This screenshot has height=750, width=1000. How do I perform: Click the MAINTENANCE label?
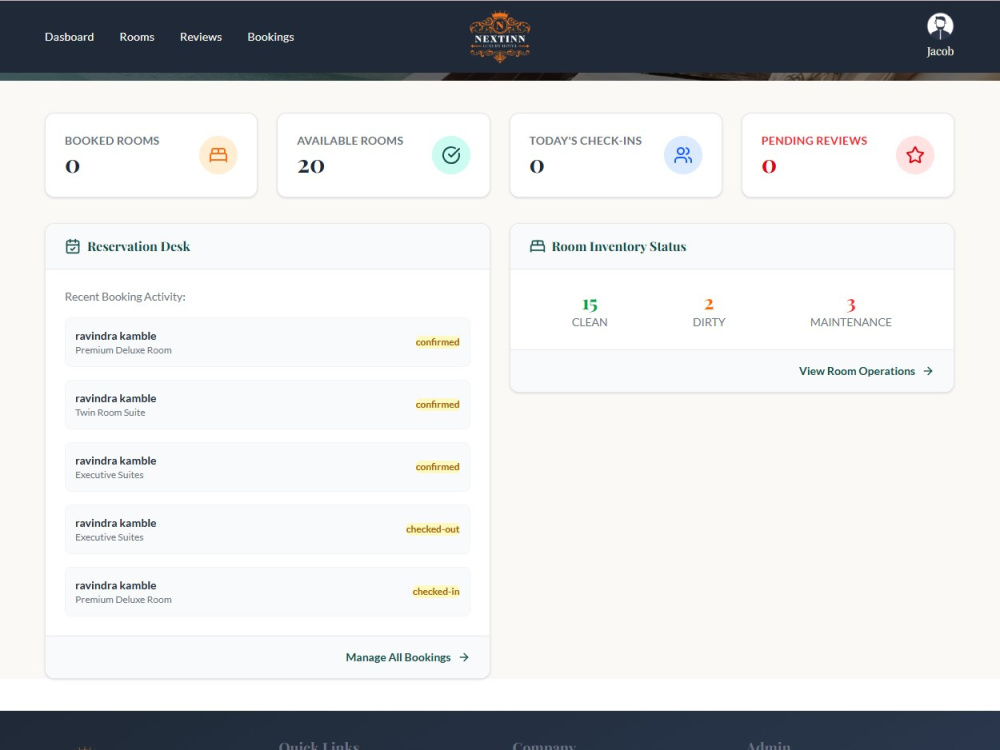(x=851, y=322)
